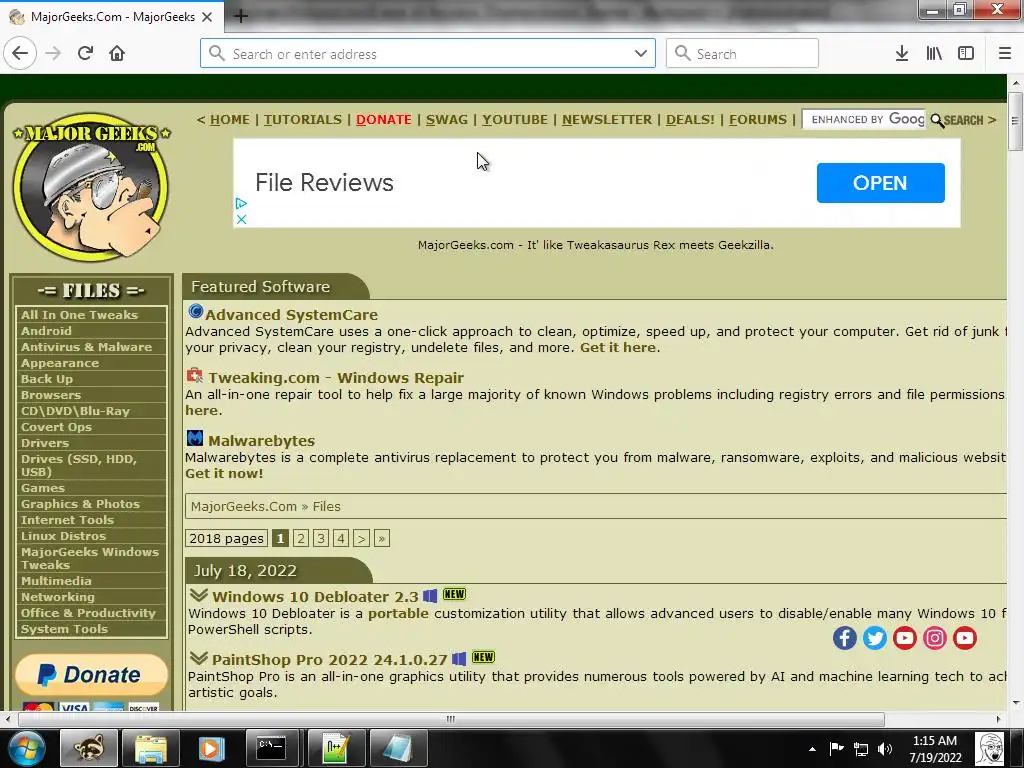Open the MajorGeeks Twitter icon
The height and width of the screenshot is (768, 1024).
[x=874, y=637]
